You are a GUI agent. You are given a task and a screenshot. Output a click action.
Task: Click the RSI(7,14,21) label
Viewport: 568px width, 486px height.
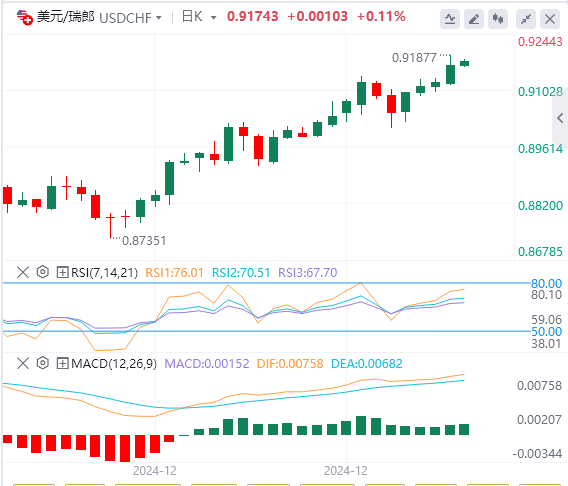pos(104,272)
